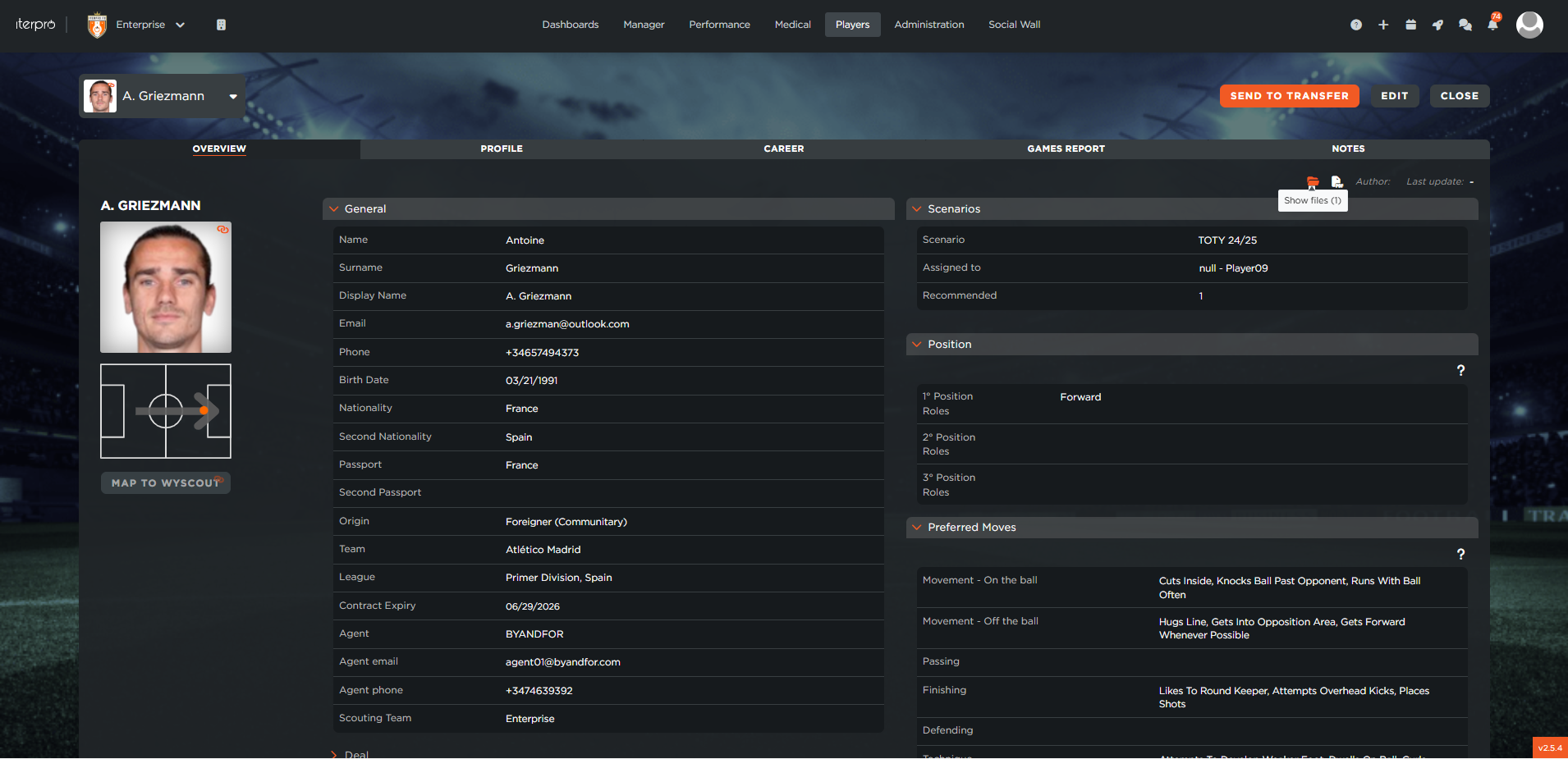This screenshot has width=1568, height=759.
Task: Click the plus add icon in header
Action: pos(1383,25)
